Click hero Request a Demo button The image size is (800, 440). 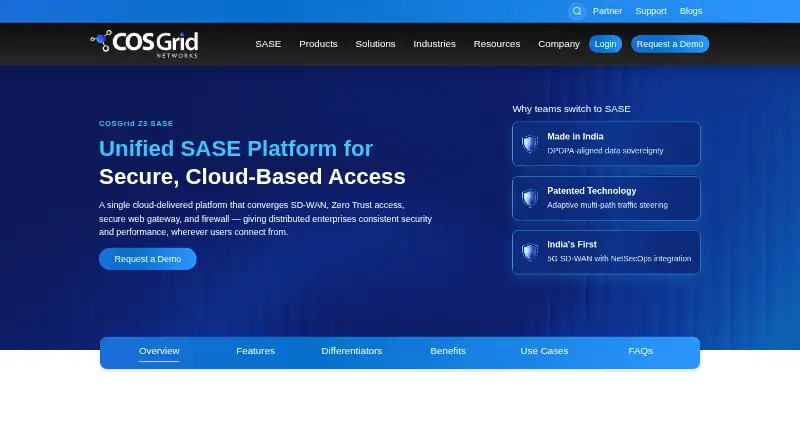147,259
